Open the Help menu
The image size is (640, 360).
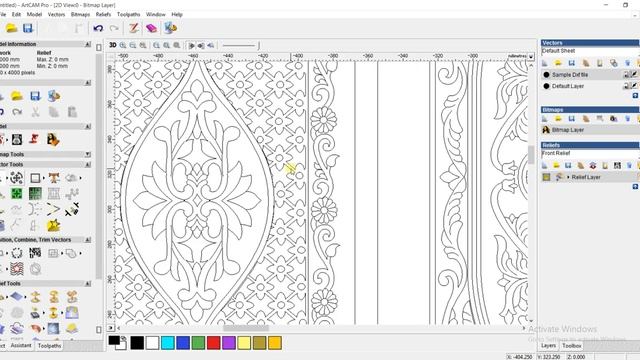pyautogui.click(x=177, y=14)
